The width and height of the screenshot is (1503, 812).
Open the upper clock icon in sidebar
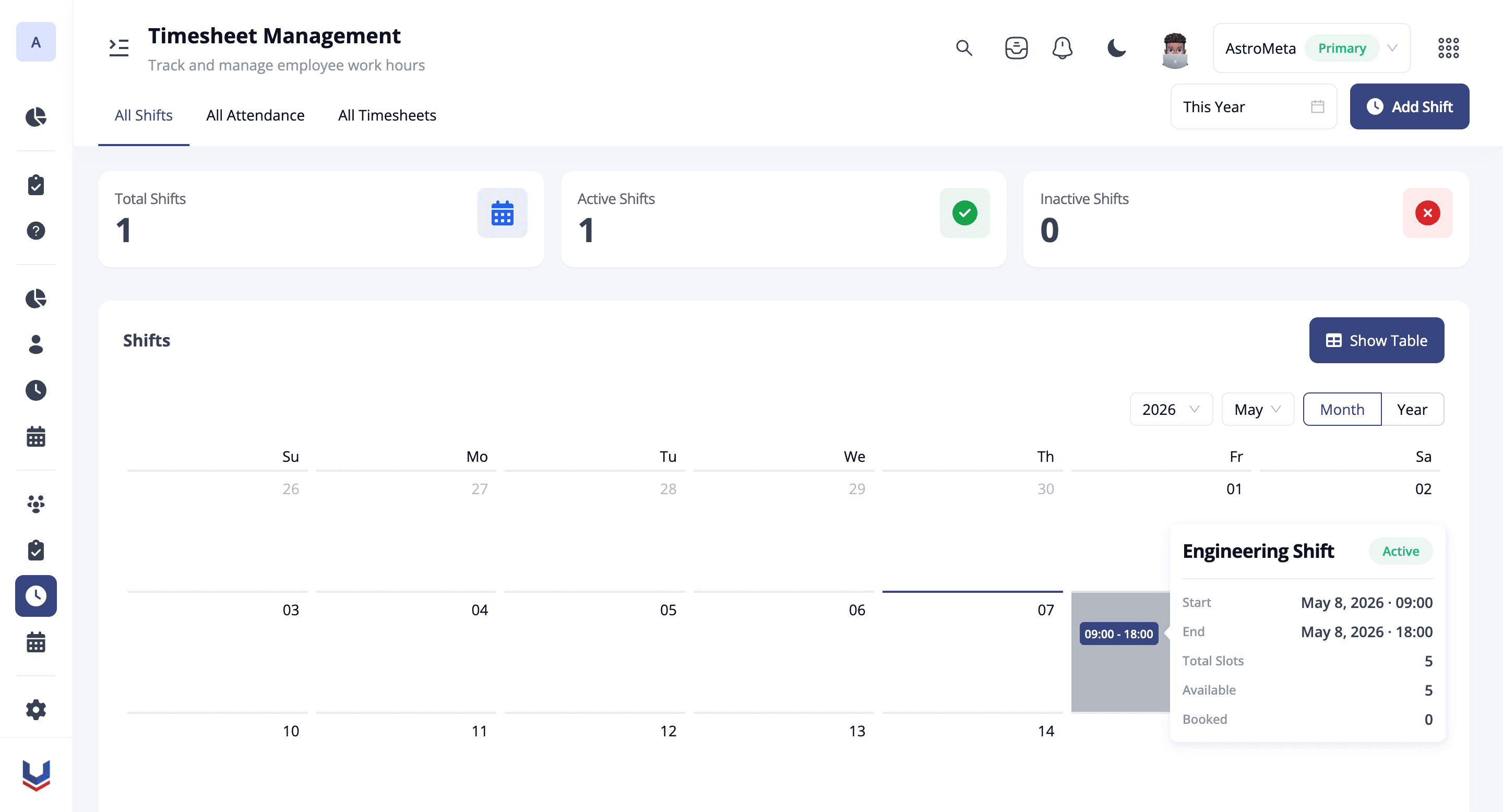pyautogui.click(x=35, y=390)
